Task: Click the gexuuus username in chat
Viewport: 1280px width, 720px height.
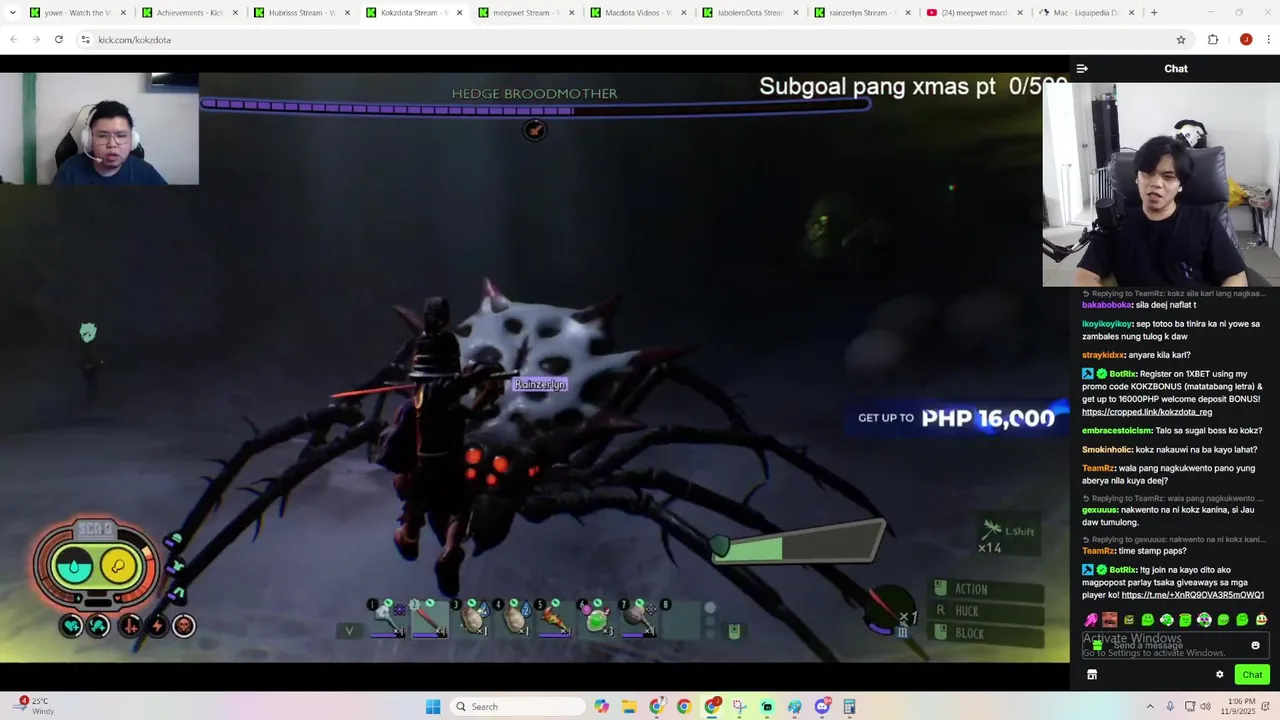Action: click(1100, 510)
